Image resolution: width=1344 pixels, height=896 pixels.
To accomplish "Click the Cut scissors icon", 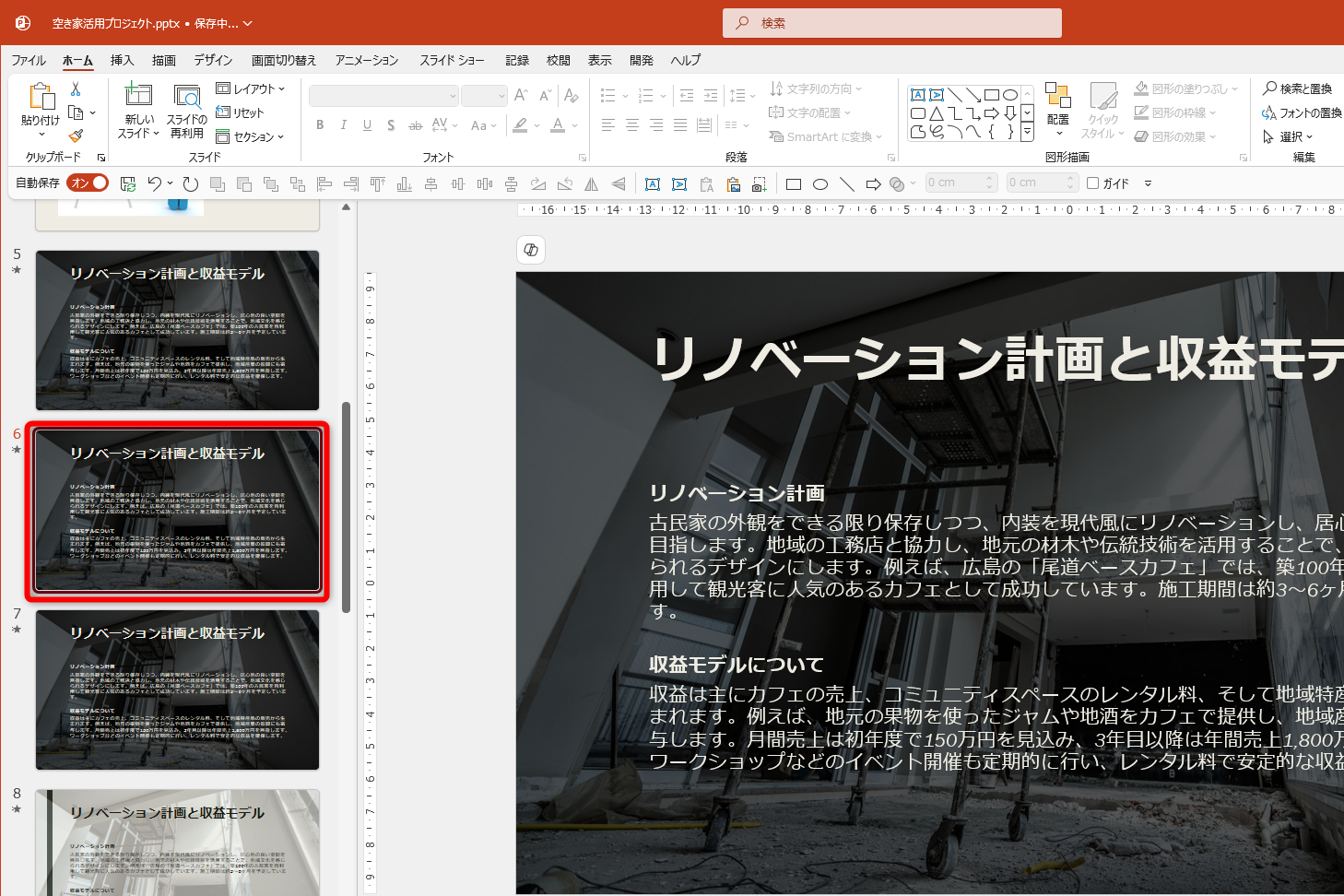I will [76, 88].
